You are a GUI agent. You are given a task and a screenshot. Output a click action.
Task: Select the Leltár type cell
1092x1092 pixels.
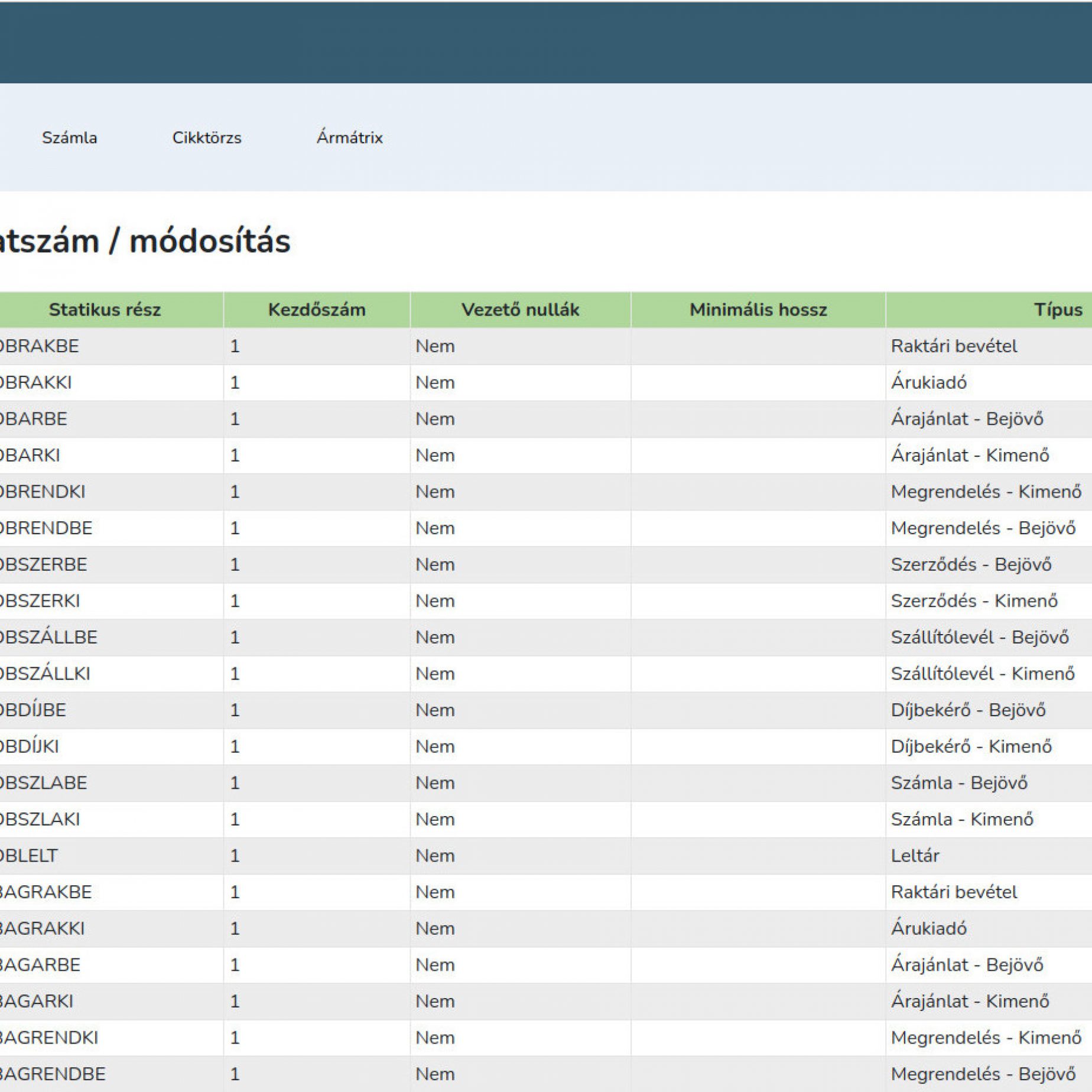pos(915,856)
